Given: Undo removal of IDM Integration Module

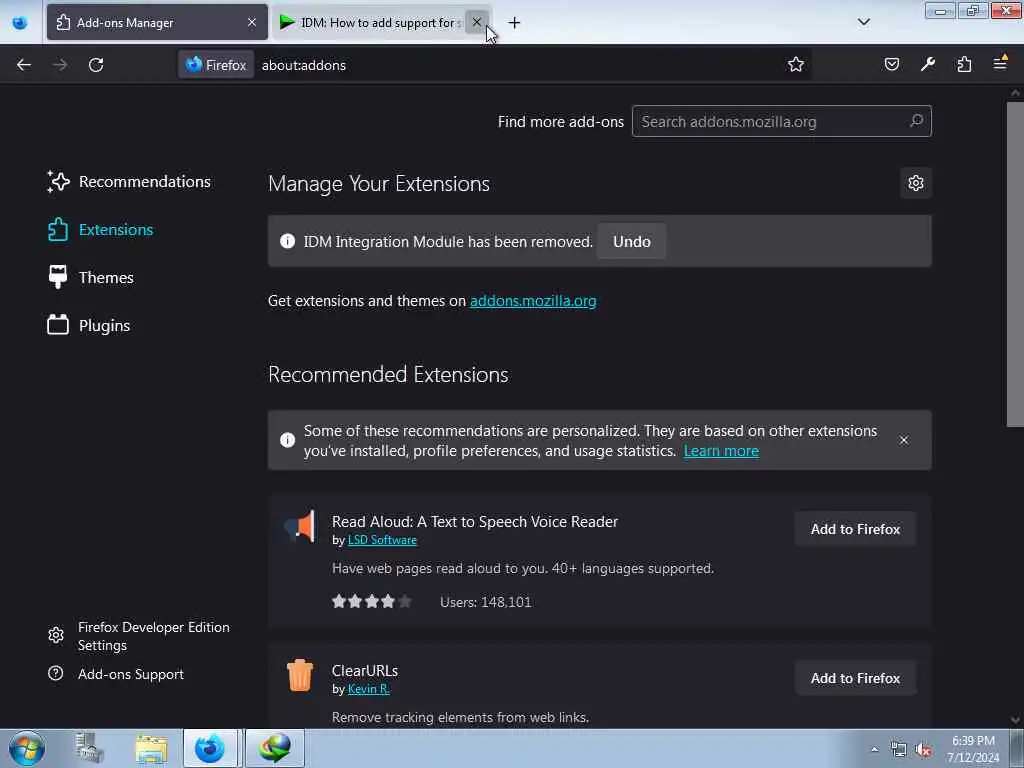Looking at the screenshot, I should pos(632,242).
